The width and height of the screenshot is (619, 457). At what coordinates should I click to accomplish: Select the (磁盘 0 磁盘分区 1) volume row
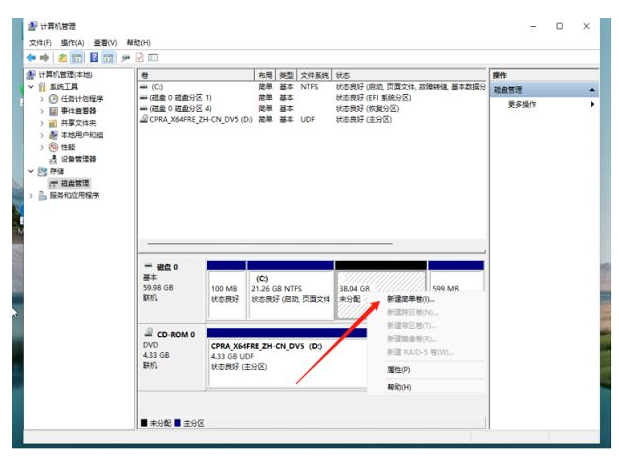[312, 97]
